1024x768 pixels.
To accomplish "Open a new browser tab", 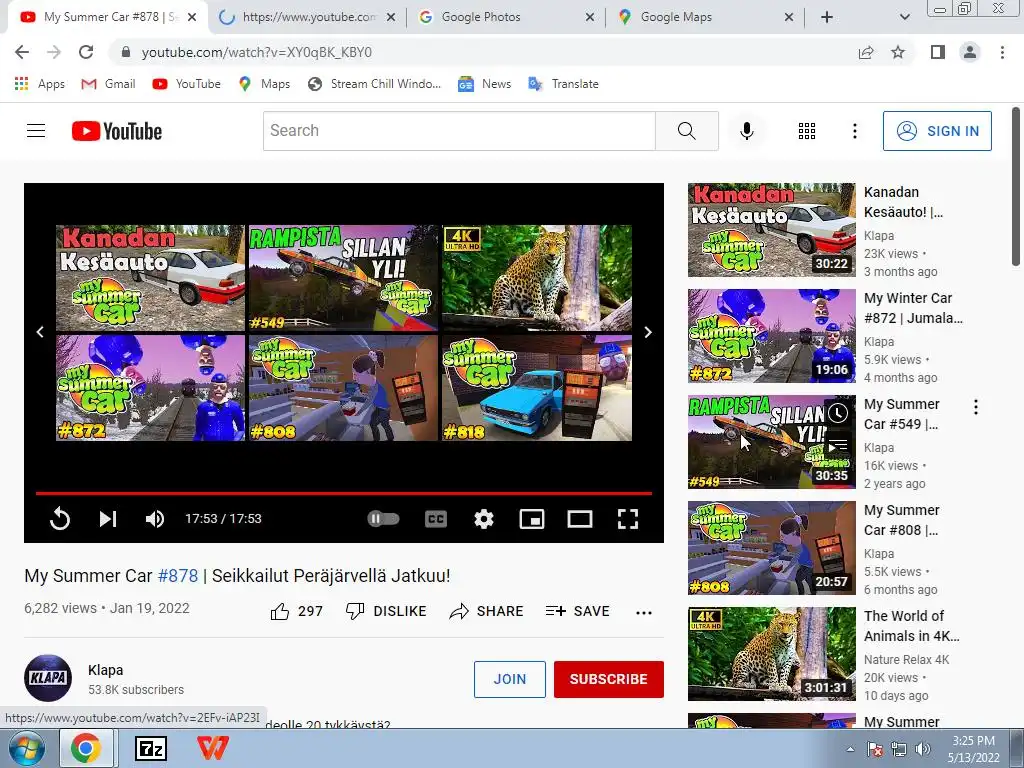I will pos(827,18).
